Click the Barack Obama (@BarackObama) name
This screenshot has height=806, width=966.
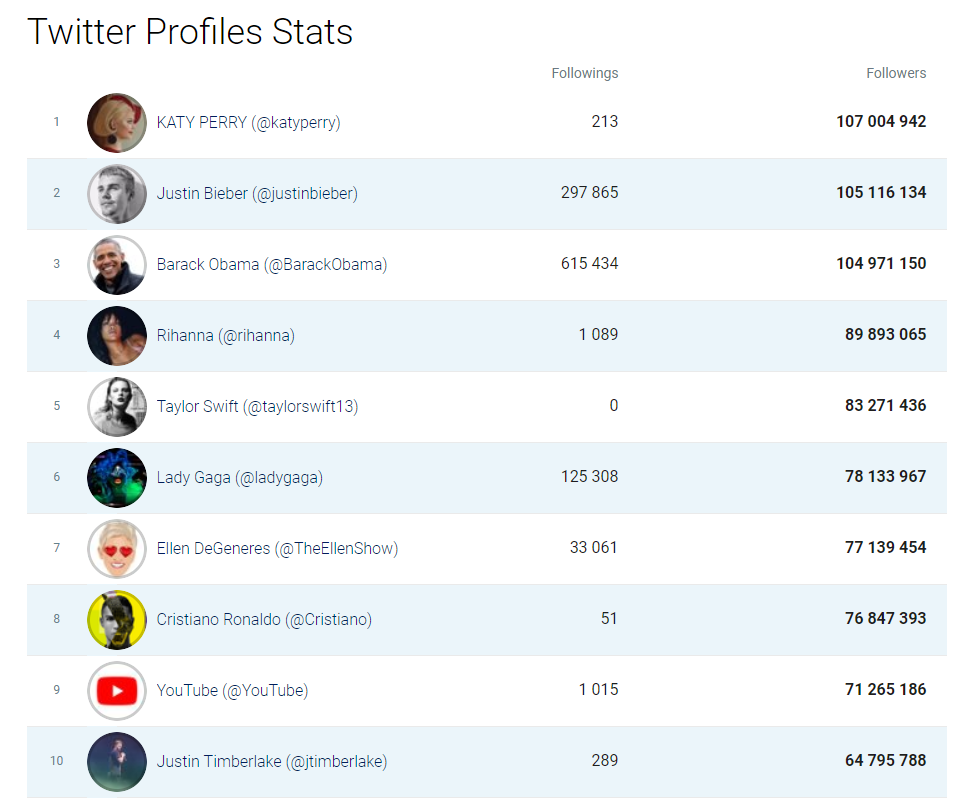pos(272,265)
